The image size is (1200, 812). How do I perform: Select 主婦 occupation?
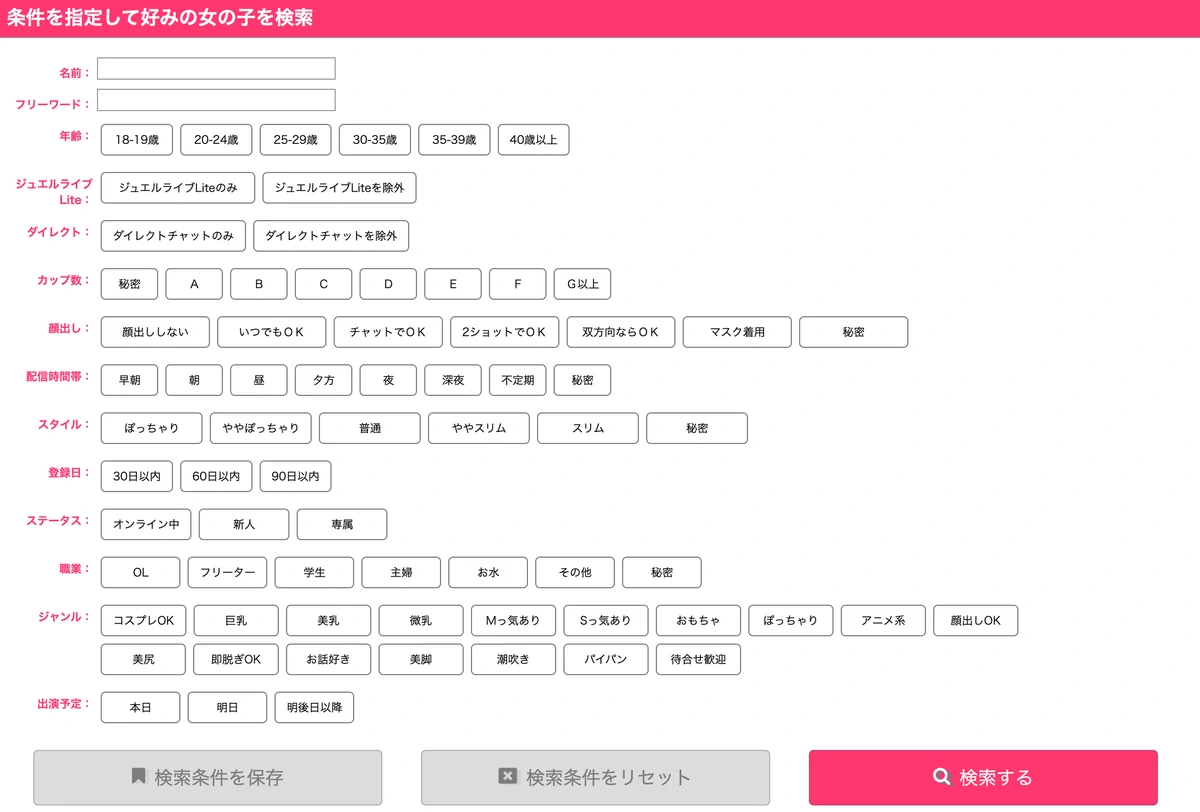click(402, 572)
